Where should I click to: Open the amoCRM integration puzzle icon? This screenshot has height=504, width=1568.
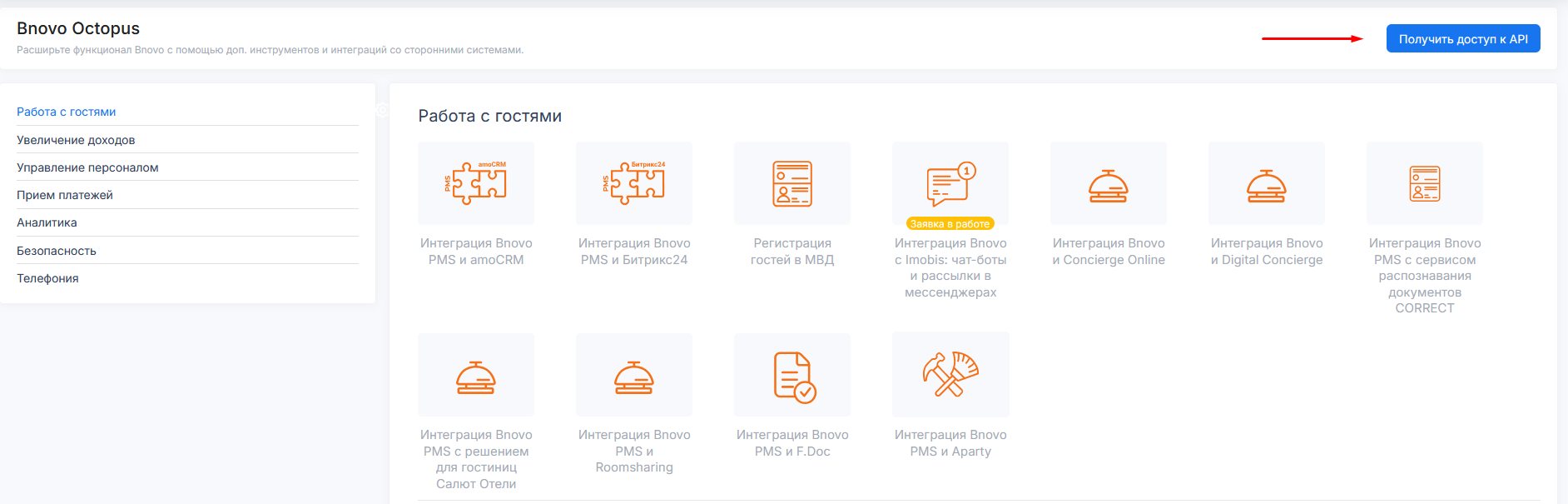[x=476, y=183]
